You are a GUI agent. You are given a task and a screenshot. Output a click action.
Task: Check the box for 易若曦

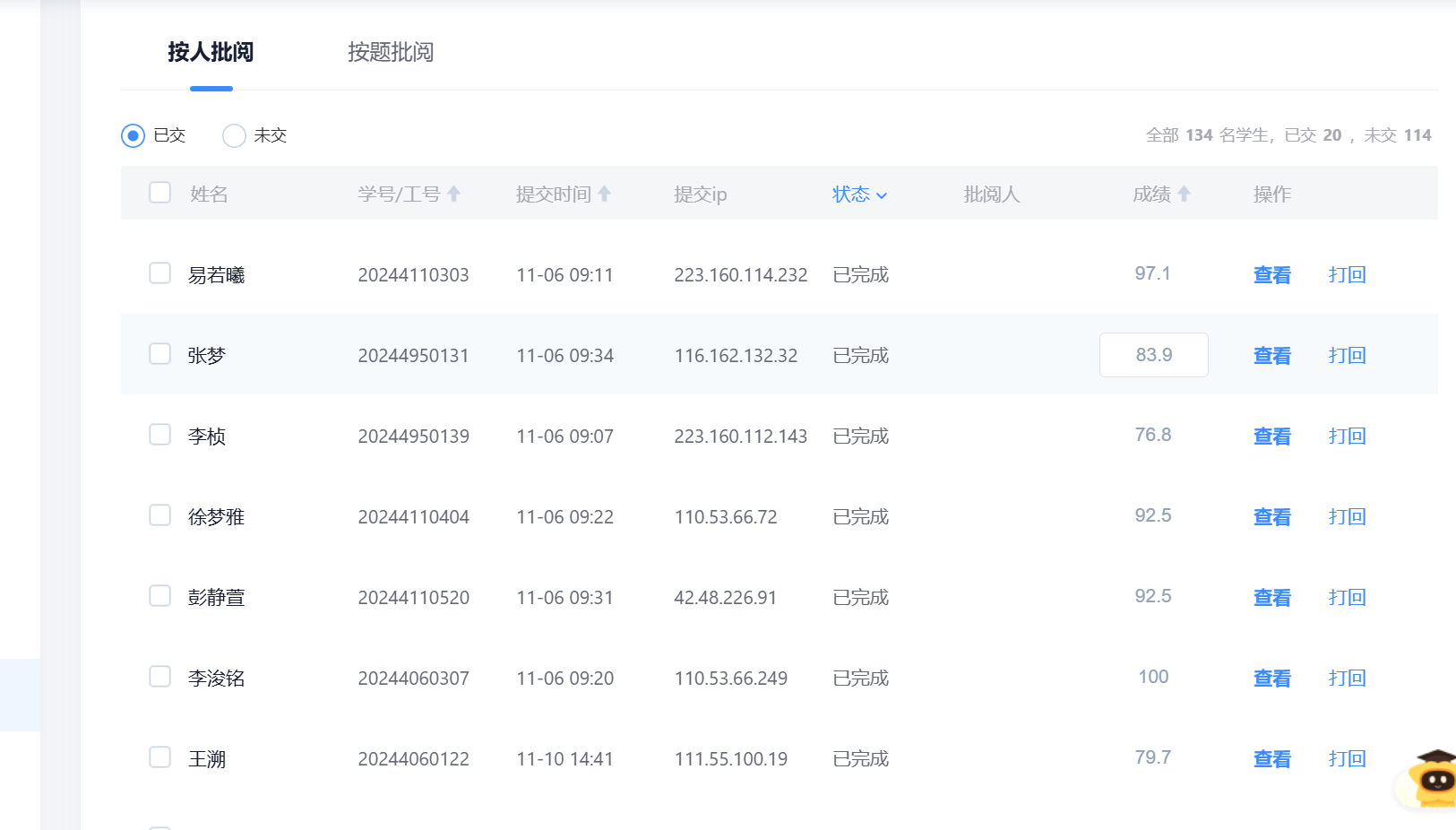160,273
